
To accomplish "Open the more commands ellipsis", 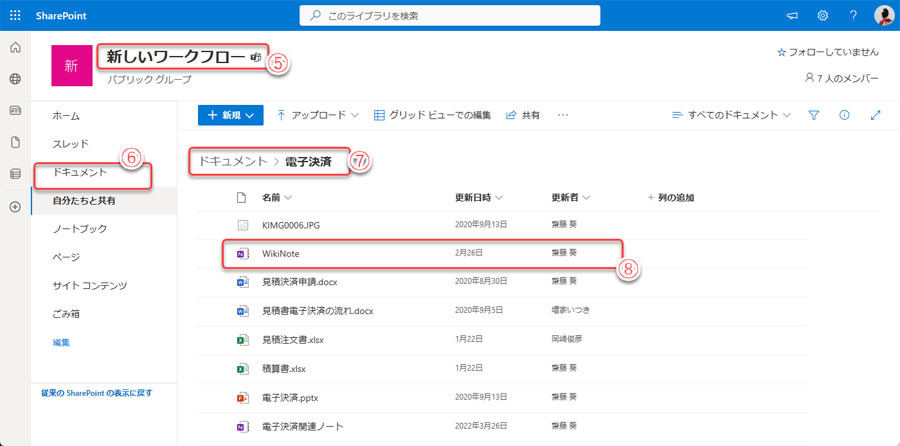I will point(563,115).
